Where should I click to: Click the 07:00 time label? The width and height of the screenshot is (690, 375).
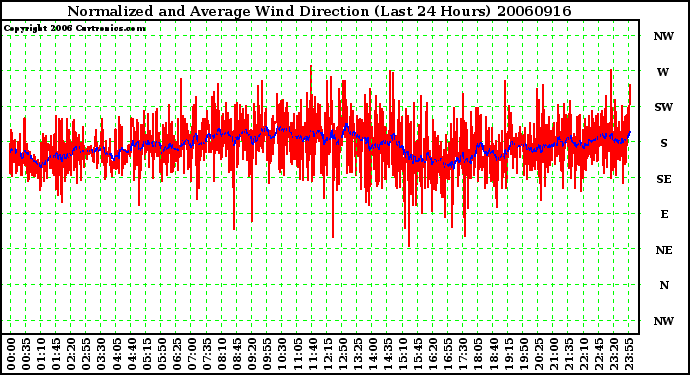(x=192, y=354)
